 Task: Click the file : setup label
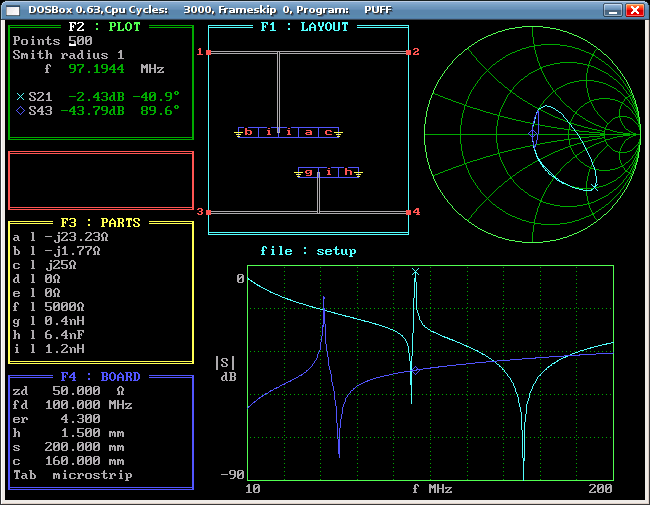308,251
